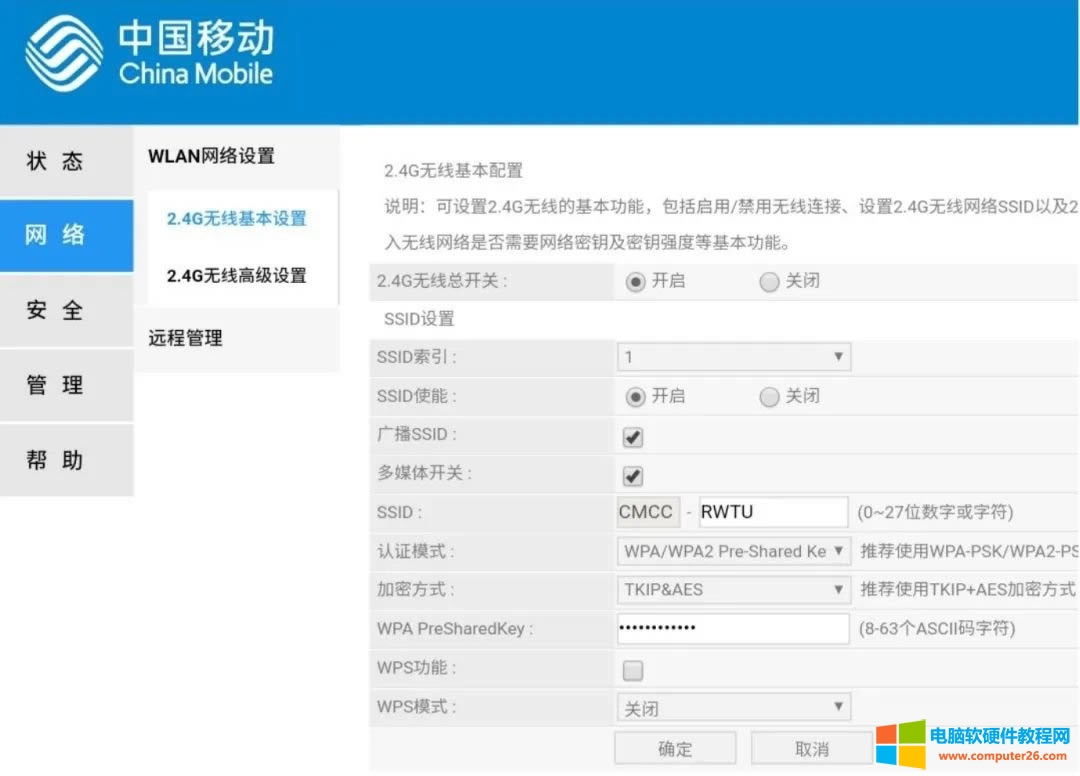1080x776 pixels.
Task: Open the WPS模式 dropdown
Action: (734, 707)
